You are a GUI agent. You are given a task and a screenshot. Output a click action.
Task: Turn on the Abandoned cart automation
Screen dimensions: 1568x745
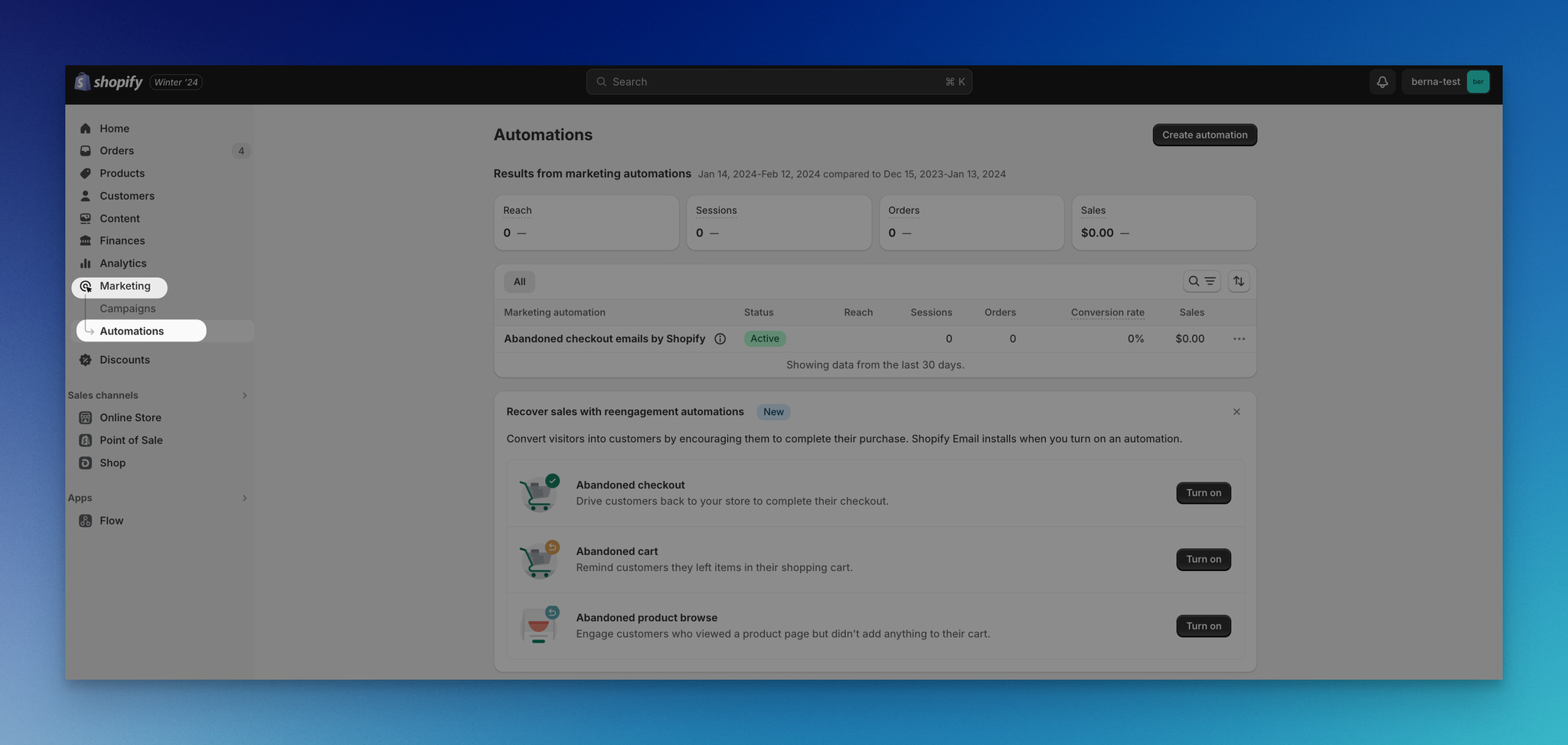tap(1204, 560)
